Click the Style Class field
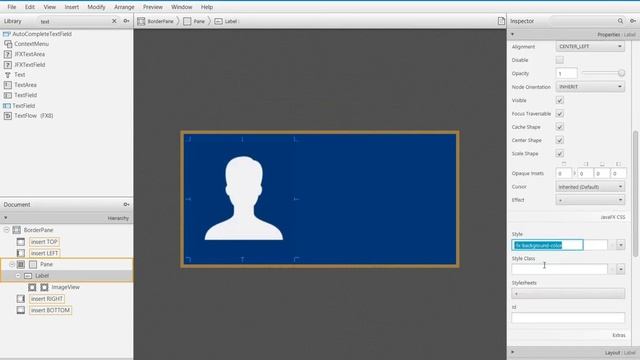 click(x=559, y=269)
